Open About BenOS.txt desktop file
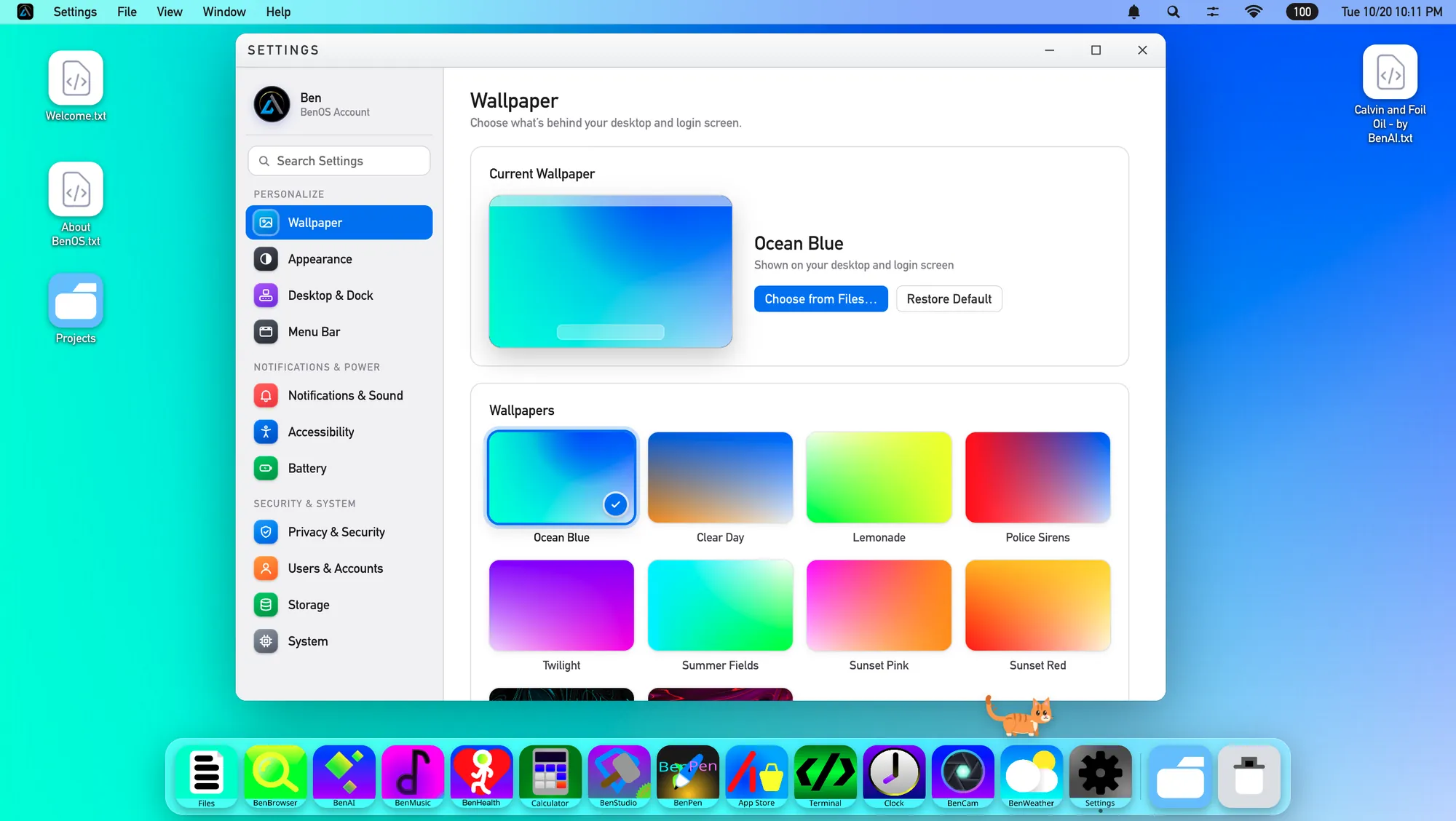Viewport: 1456px width, 821px height. (x=76, y=205)
